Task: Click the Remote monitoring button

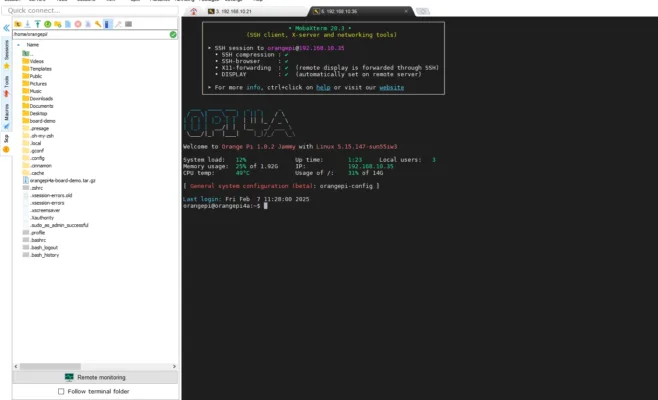Action: [95, 377]
